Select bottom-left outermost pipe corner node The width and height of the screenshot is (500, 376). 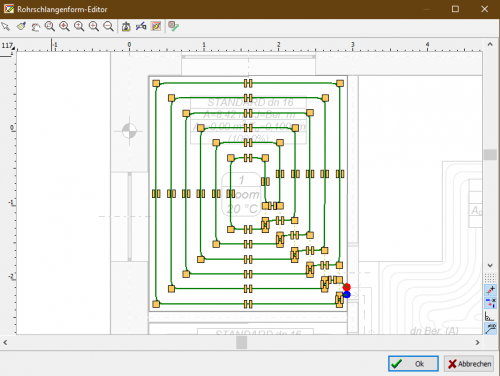(x=156, y=304)
